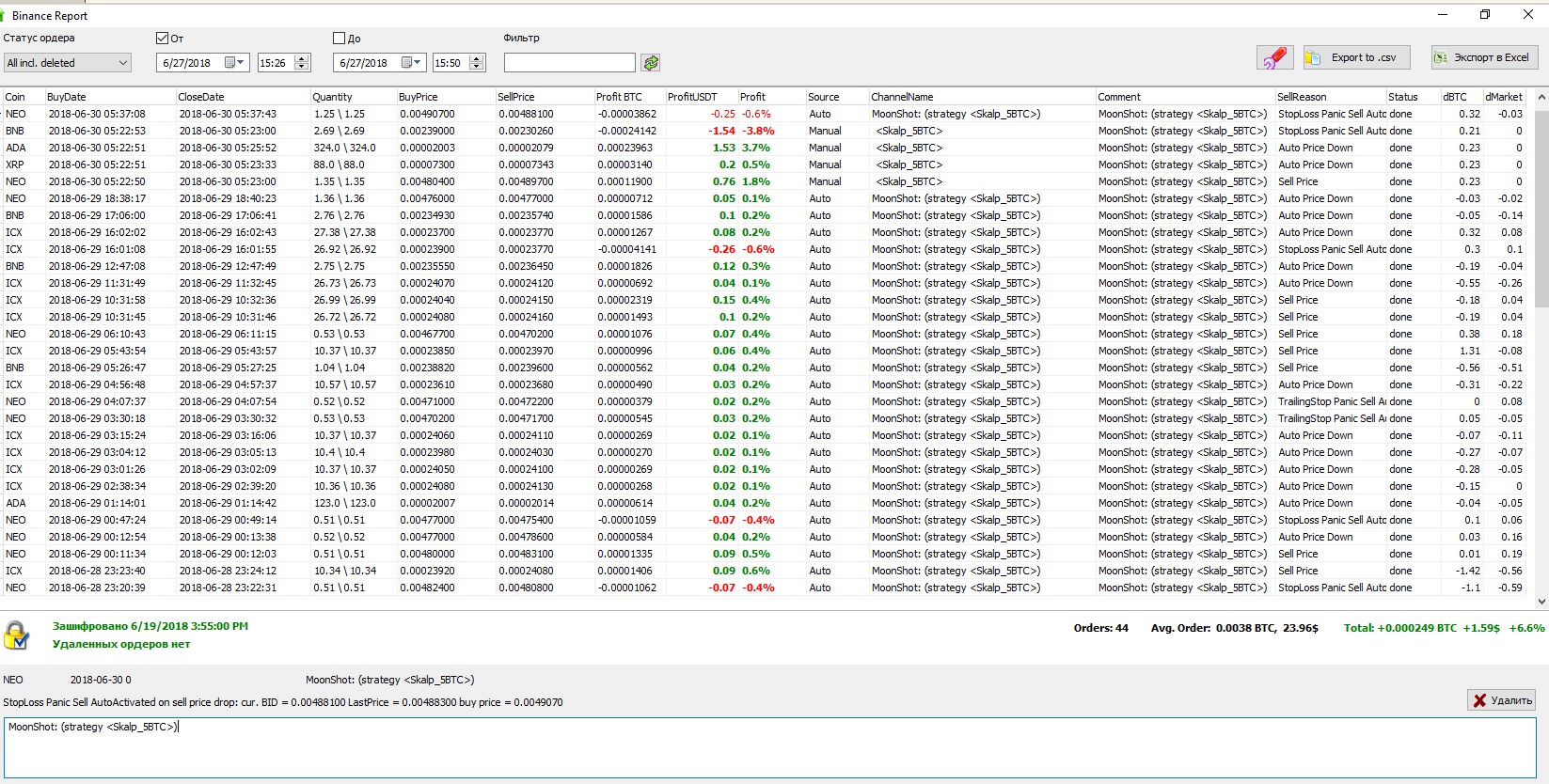Click the table scrollbar down arrow

[1541, 602]
